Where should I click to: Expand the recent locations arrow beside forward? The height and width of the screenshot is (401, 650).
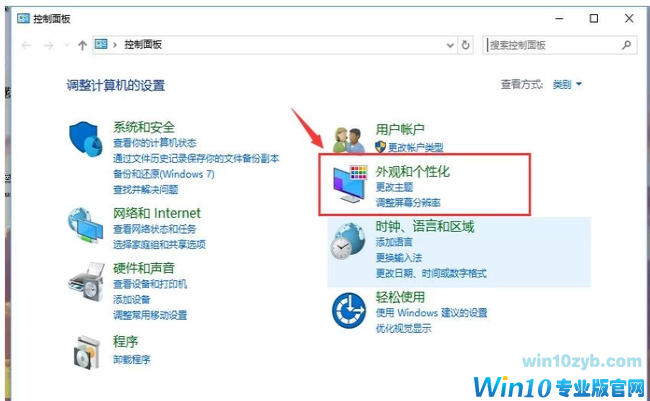66,45
